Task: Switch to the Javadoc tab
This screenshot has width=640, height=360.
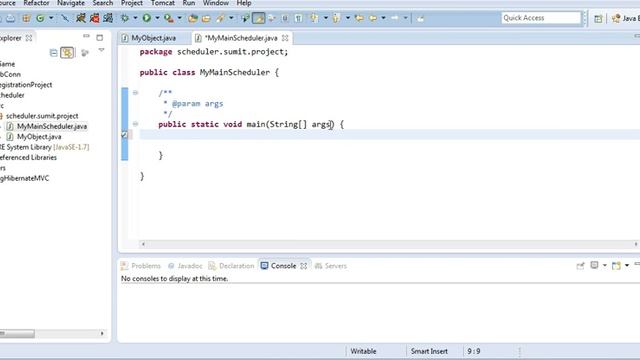Action: (185, 266)
